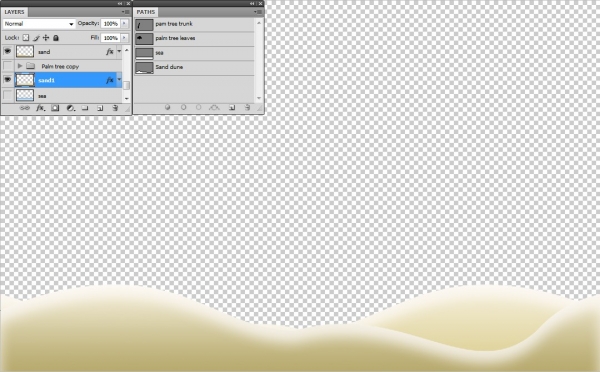Collapse Layers panel to icons
Screen dimensions: 600x372
[120, 3]
